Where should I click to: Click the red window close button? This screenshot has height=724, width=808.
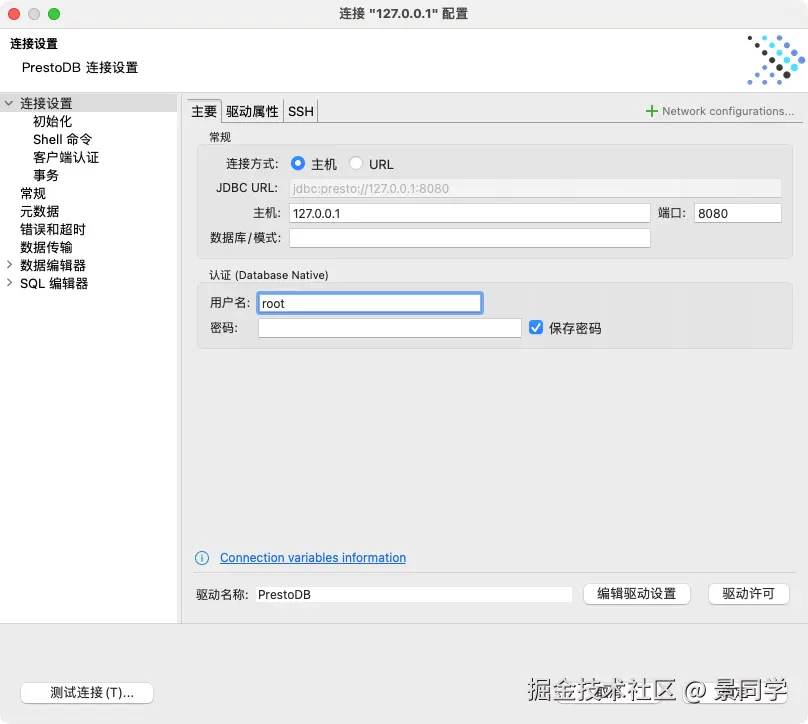click(x=14, y=14)
